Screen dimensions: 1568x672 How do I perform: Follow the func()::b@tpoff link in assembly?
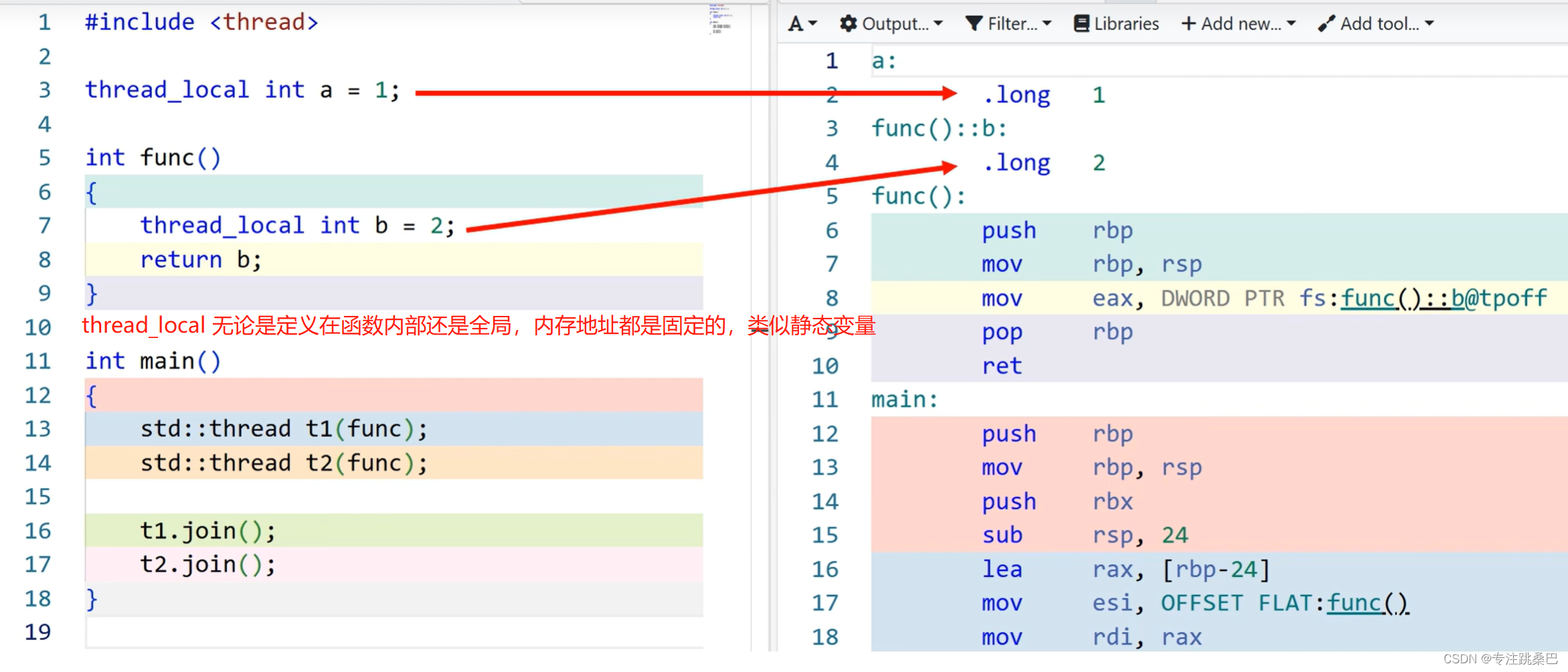click(x=1444, y=298)
